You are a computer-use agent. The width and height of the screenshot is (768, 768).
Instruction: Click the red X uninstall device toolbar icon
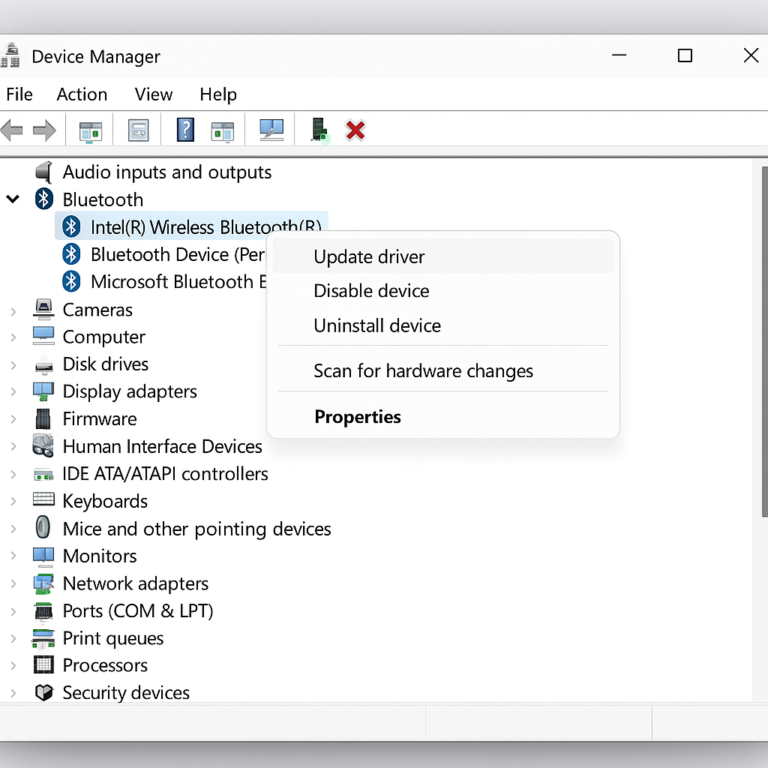[x=355, y=130]
